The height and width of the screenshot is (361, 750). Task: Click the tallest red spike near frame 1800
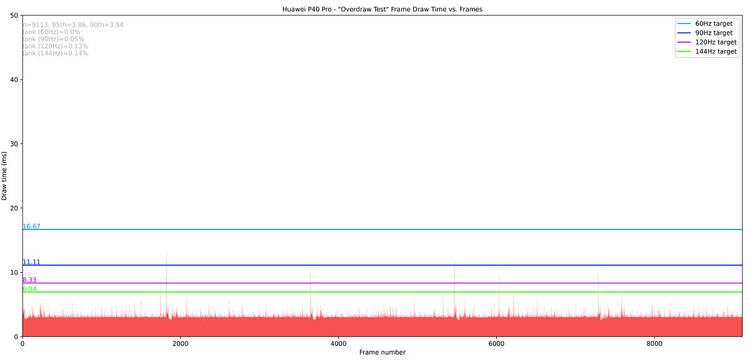click(166, 287)
